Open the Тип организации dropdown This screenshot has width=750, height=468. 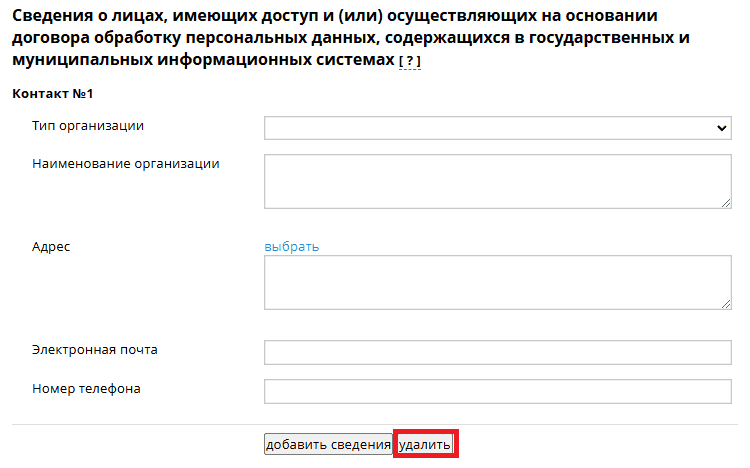pyautogui.click(x=498, y=128)
